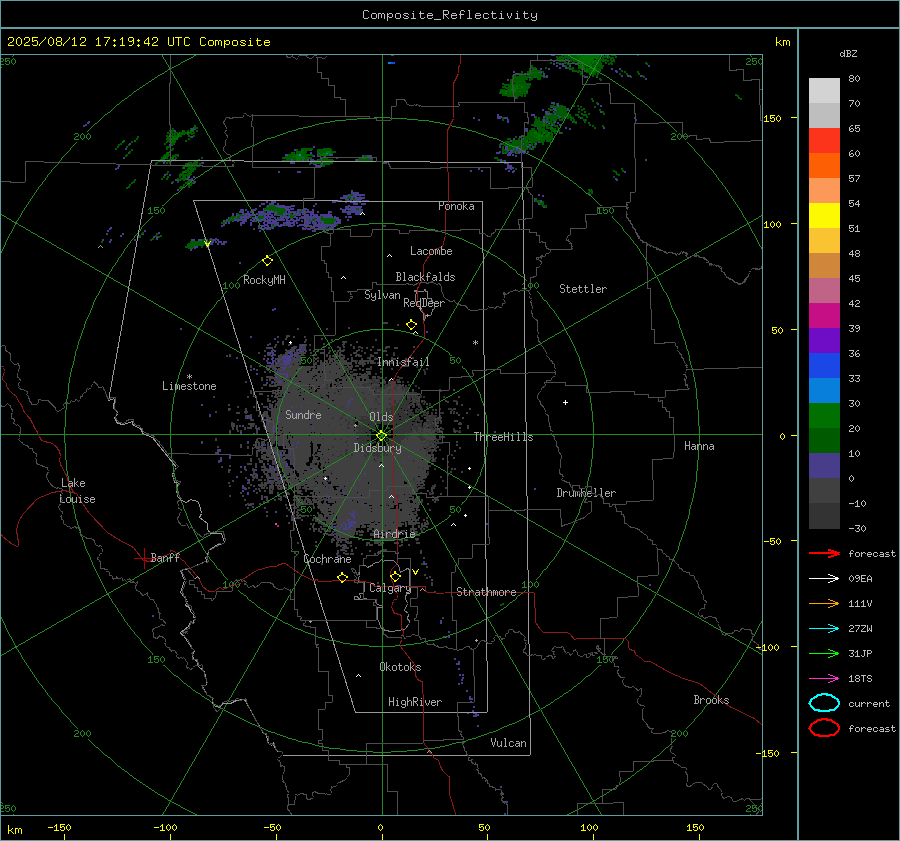Click the HighRiver town label

coord(415,702)
